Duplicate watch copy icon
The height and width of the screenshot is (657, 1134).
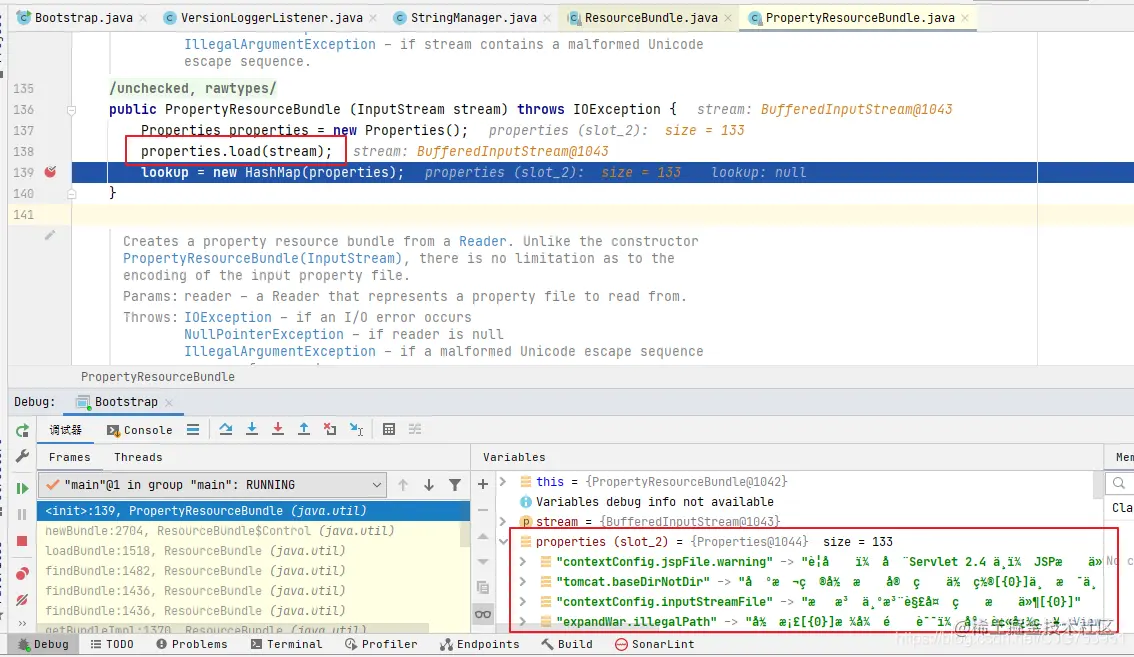[x=483, y=588]
